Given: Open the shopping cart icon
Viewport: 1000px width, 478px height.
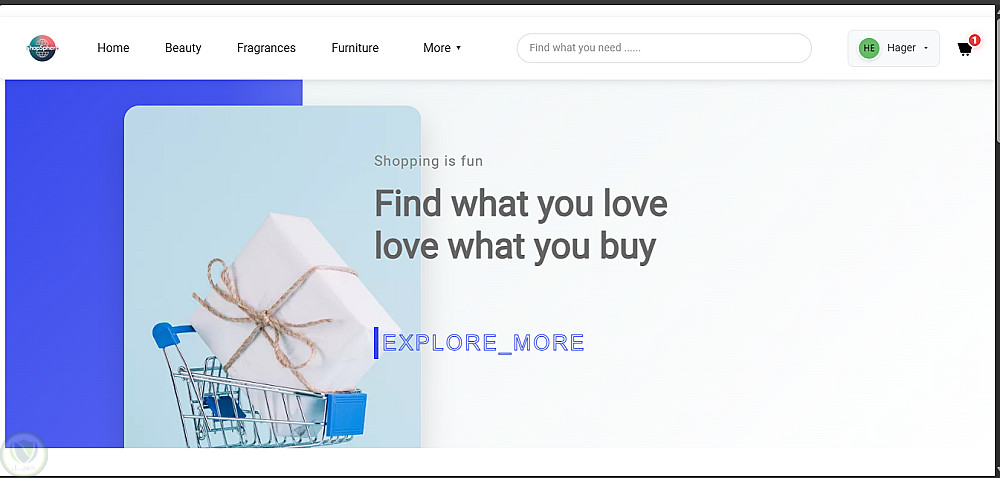Looking at the screenshot, I should tap(964, 49).
